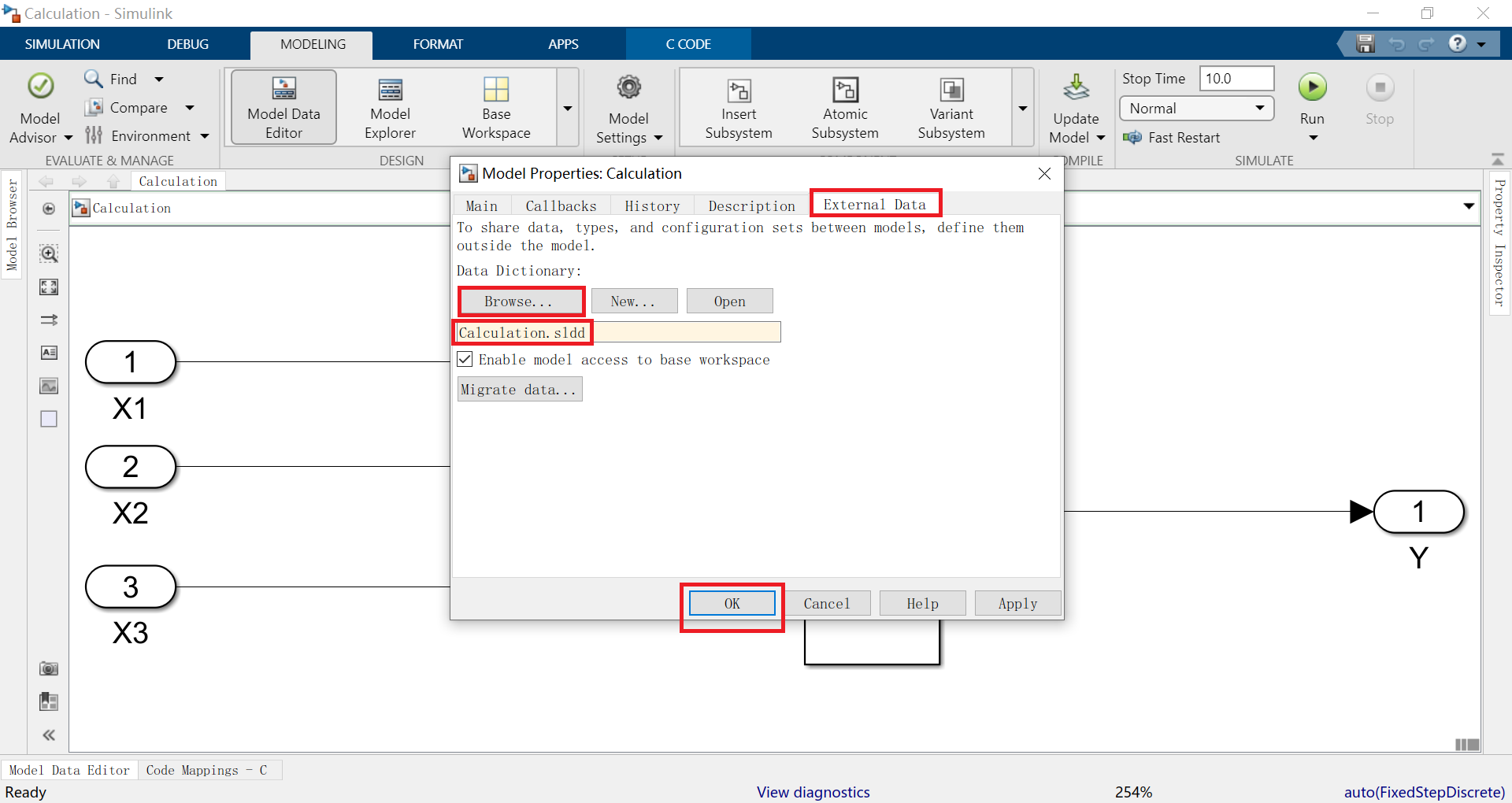The width and height of the screenshot is (1512, 803).
Task: Take a screenshot with camera icon
Action: 49,668
